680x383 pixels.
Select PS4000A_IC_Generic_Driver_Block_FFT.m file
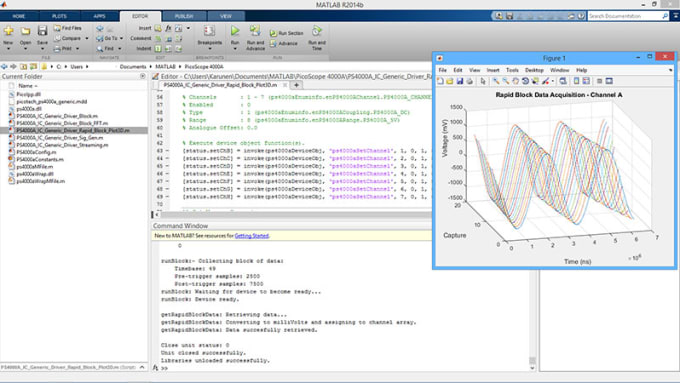pyautogui.click(x=62, y=123)
